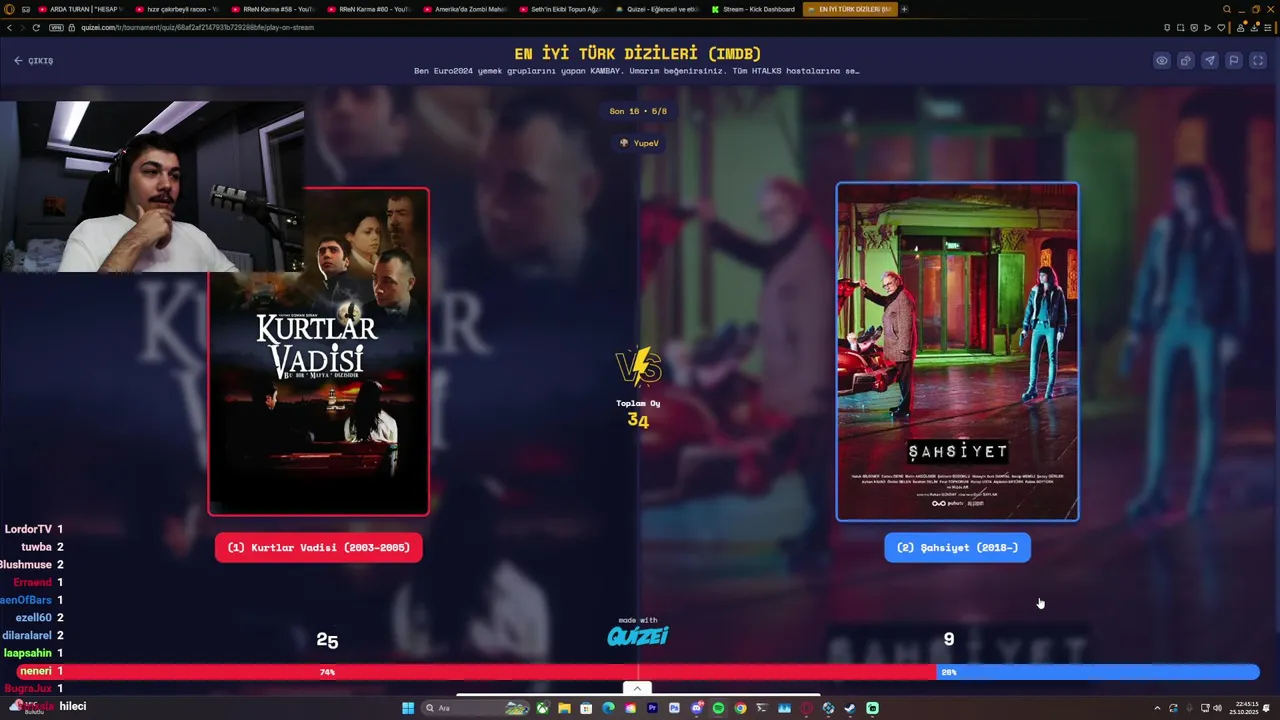Go back with the browser back arrow
The image size is (1280, 720).
(10, 27)
